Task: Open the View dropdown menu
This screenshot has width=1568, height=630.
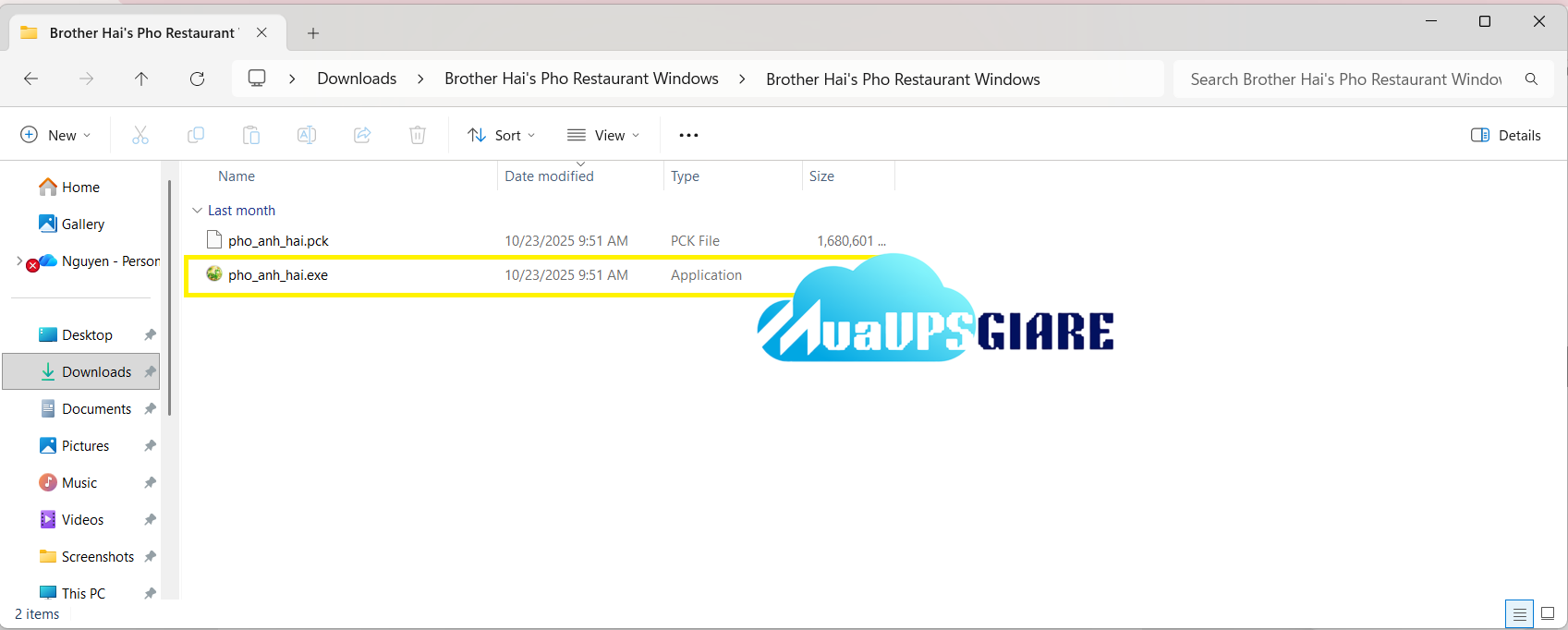Action: [x=603, y=135]
